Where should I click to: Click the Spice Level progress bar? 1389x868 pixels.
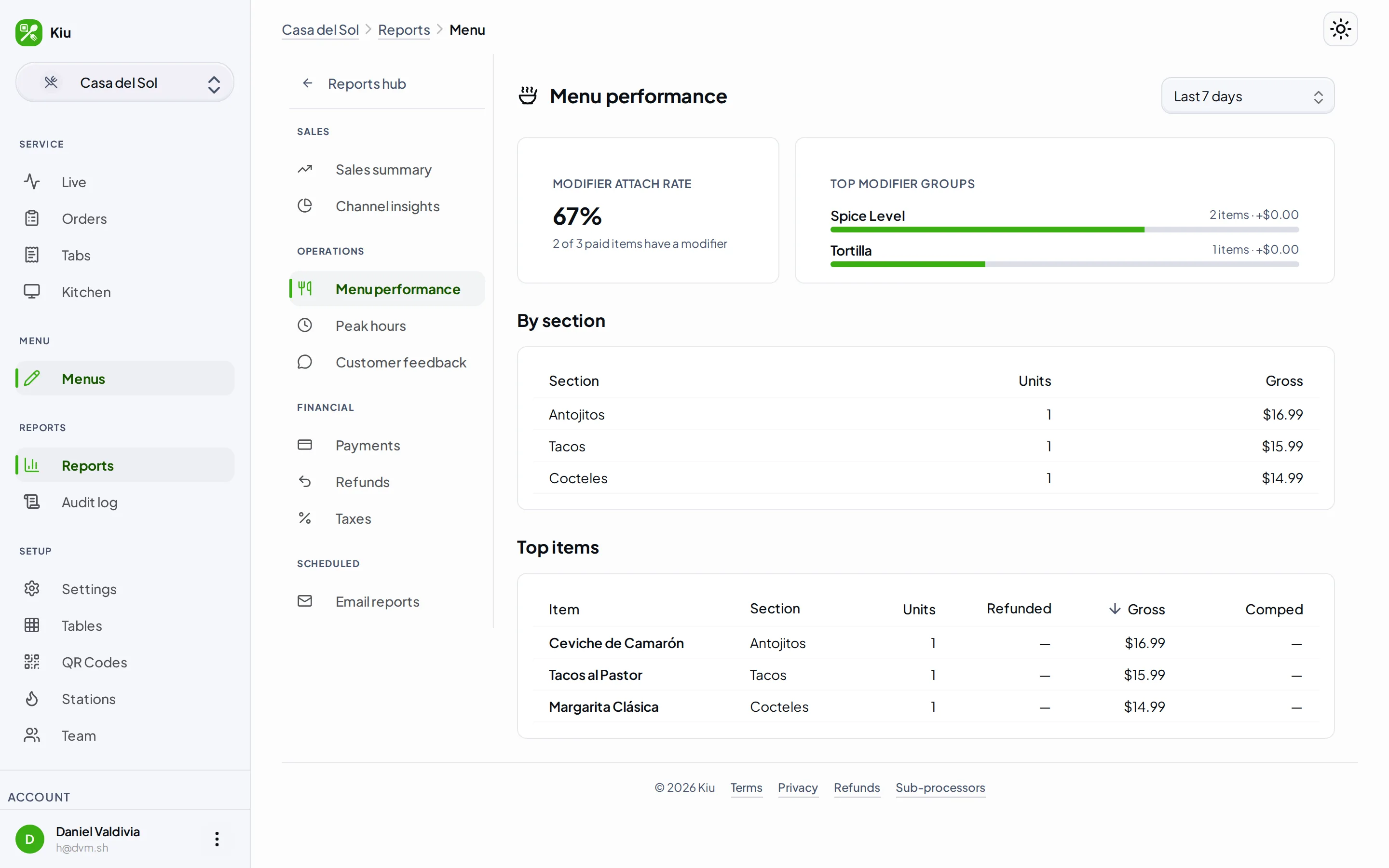coord(1065,230)
